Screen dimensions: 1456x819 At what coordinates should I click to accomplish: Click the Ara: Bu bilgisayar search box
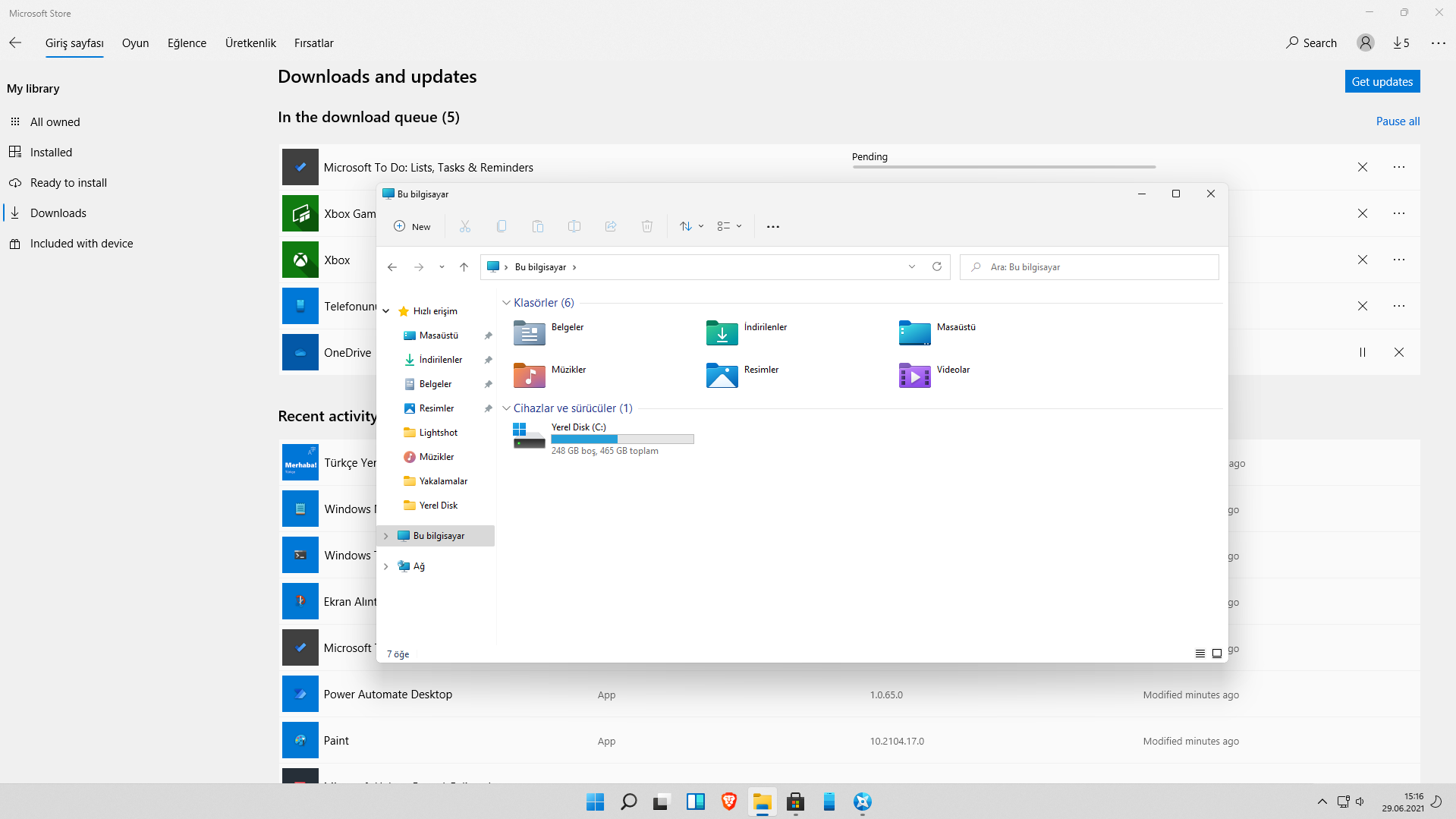click(1090, 267)
